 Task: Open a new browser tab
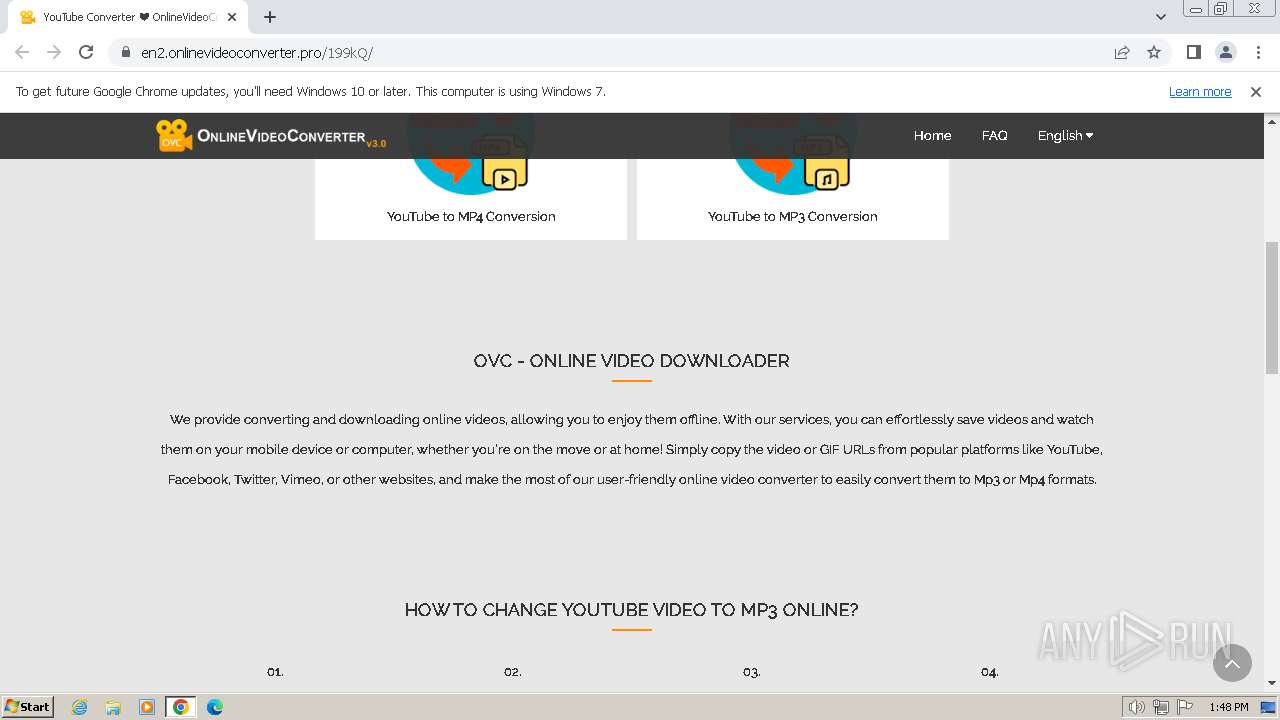point(270,17)
